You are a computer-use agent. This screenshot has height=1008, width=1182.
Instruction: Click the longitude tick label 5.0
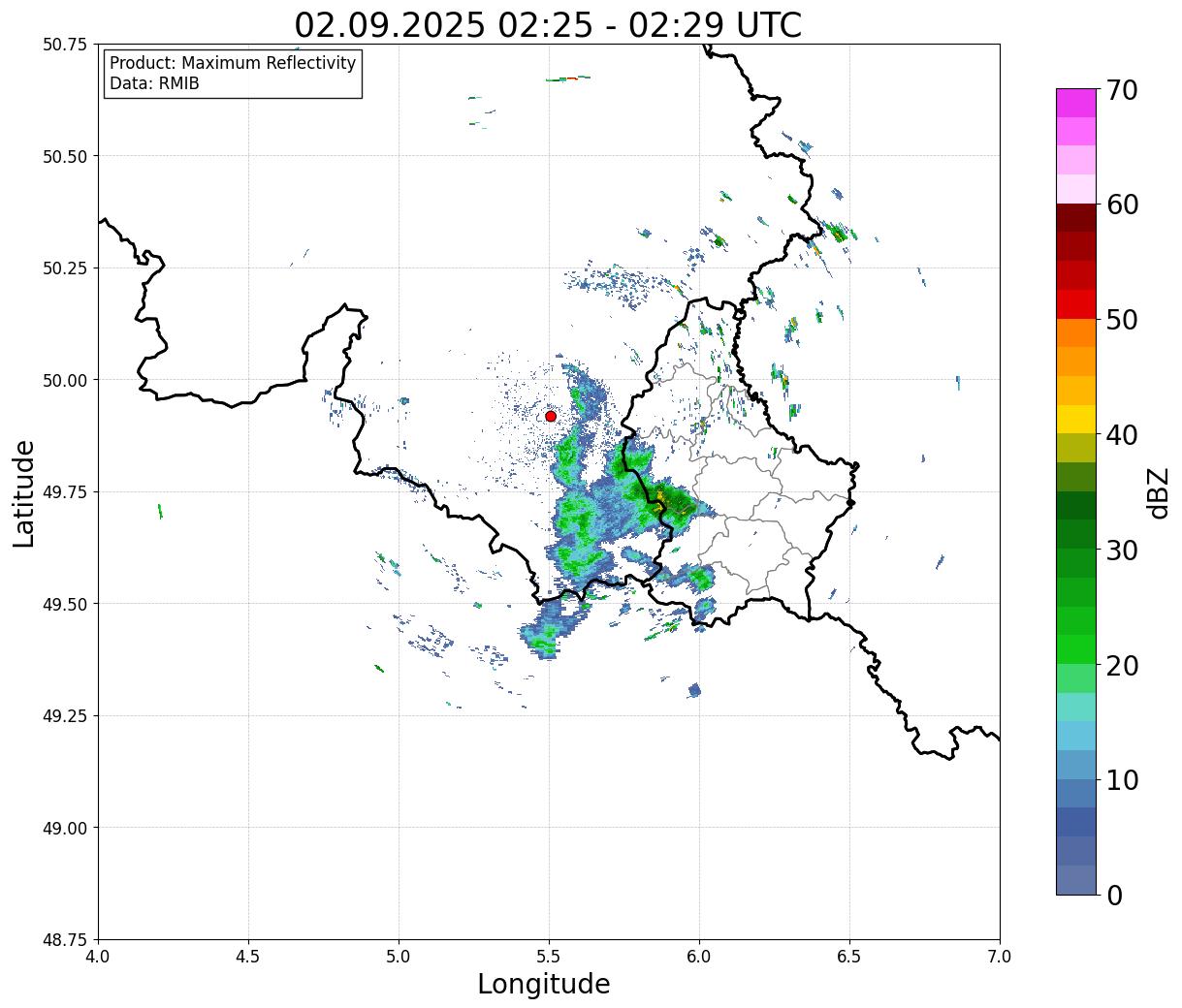point(399,957)
